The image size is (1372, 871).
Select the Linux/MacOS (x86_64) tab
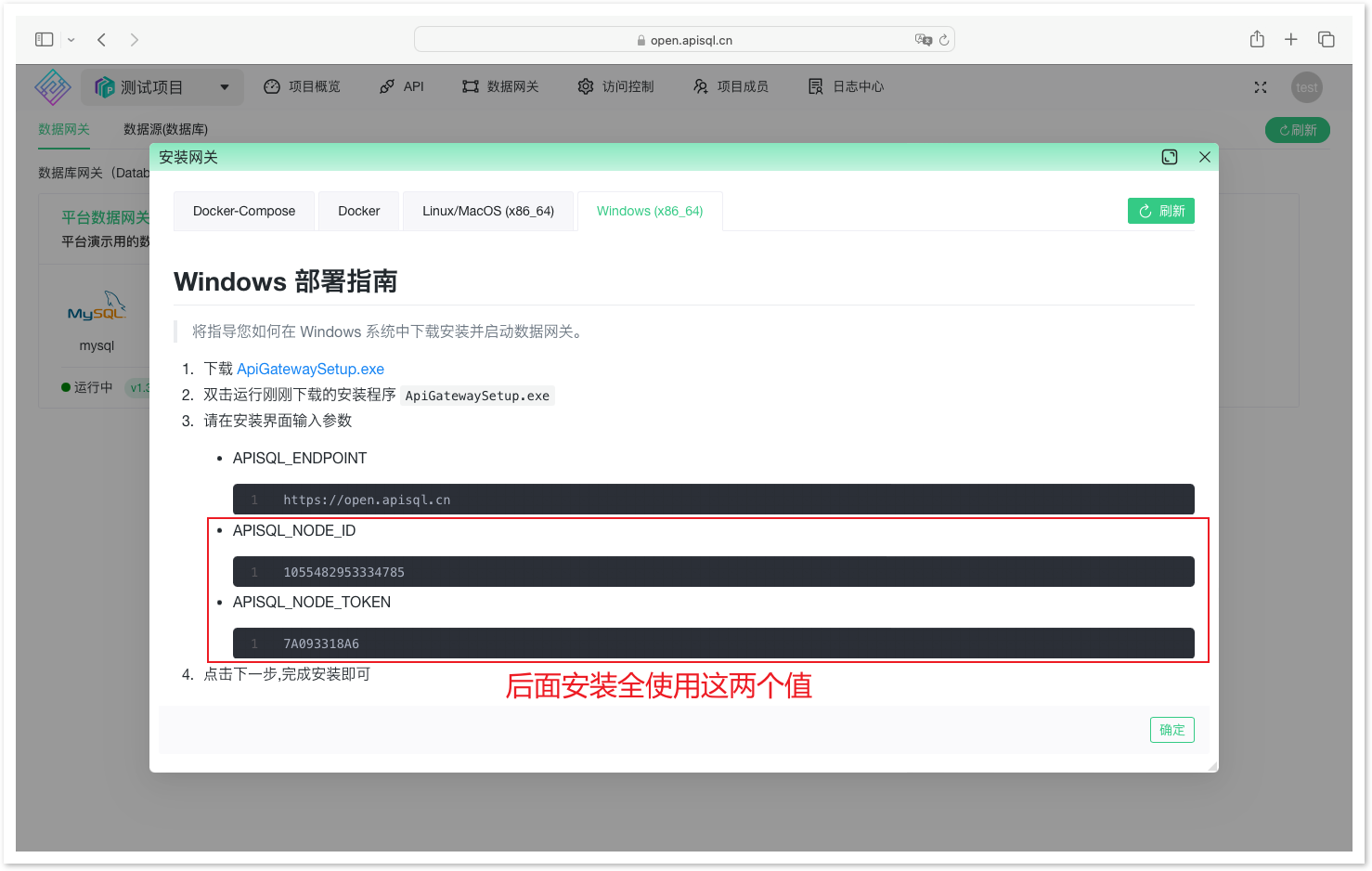[488, 211]
